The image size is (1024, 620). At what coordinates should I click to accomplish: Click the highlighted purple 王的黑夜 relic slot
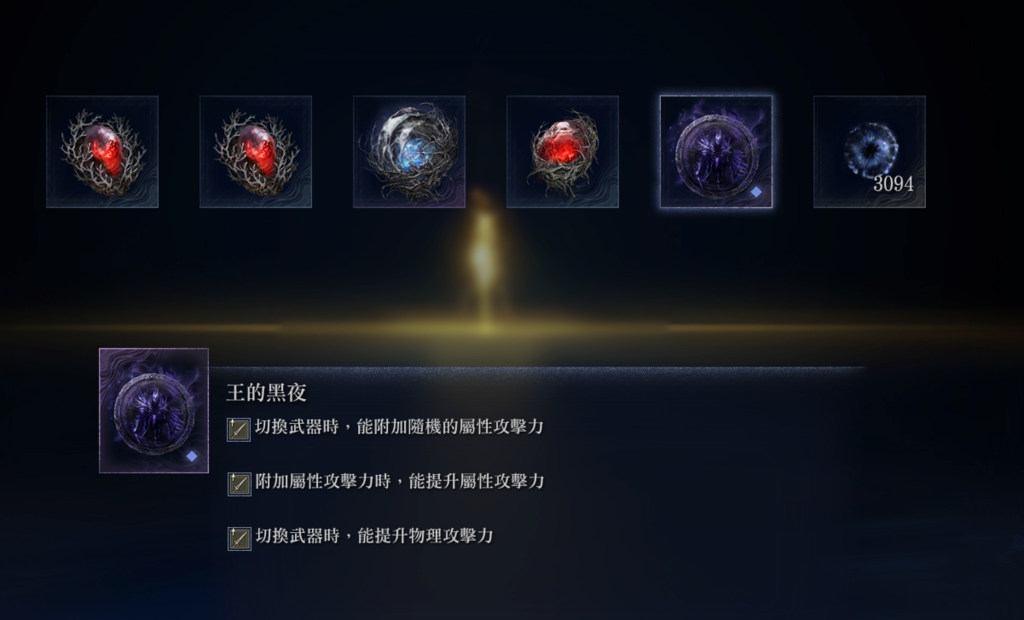tap(716, 152)
